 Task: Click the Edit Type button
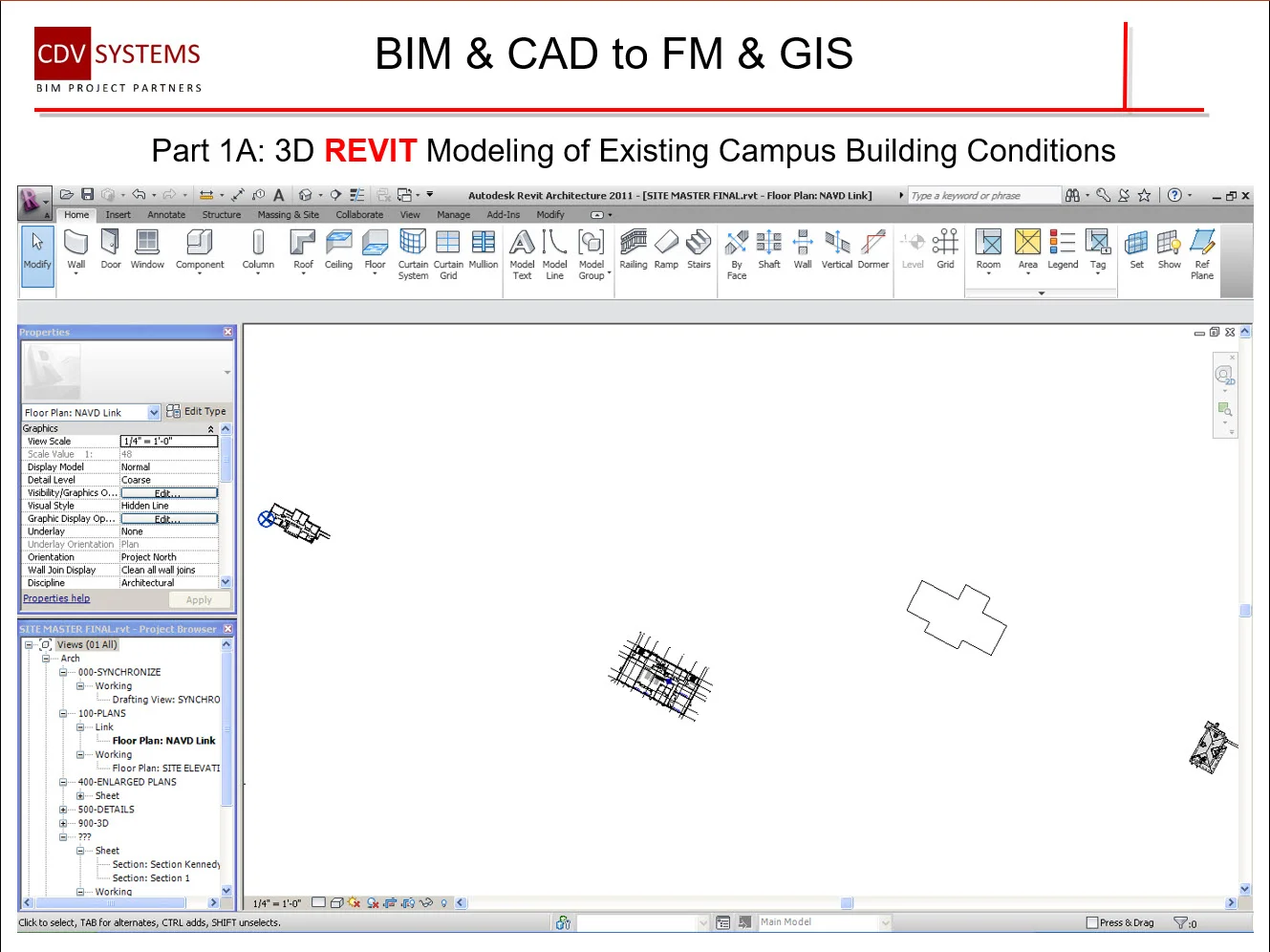(196, 411)
